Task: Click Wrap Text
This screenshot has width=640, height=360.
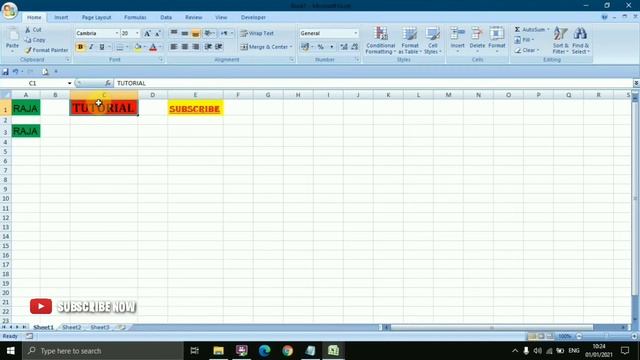Action: [x=257, y=33]
